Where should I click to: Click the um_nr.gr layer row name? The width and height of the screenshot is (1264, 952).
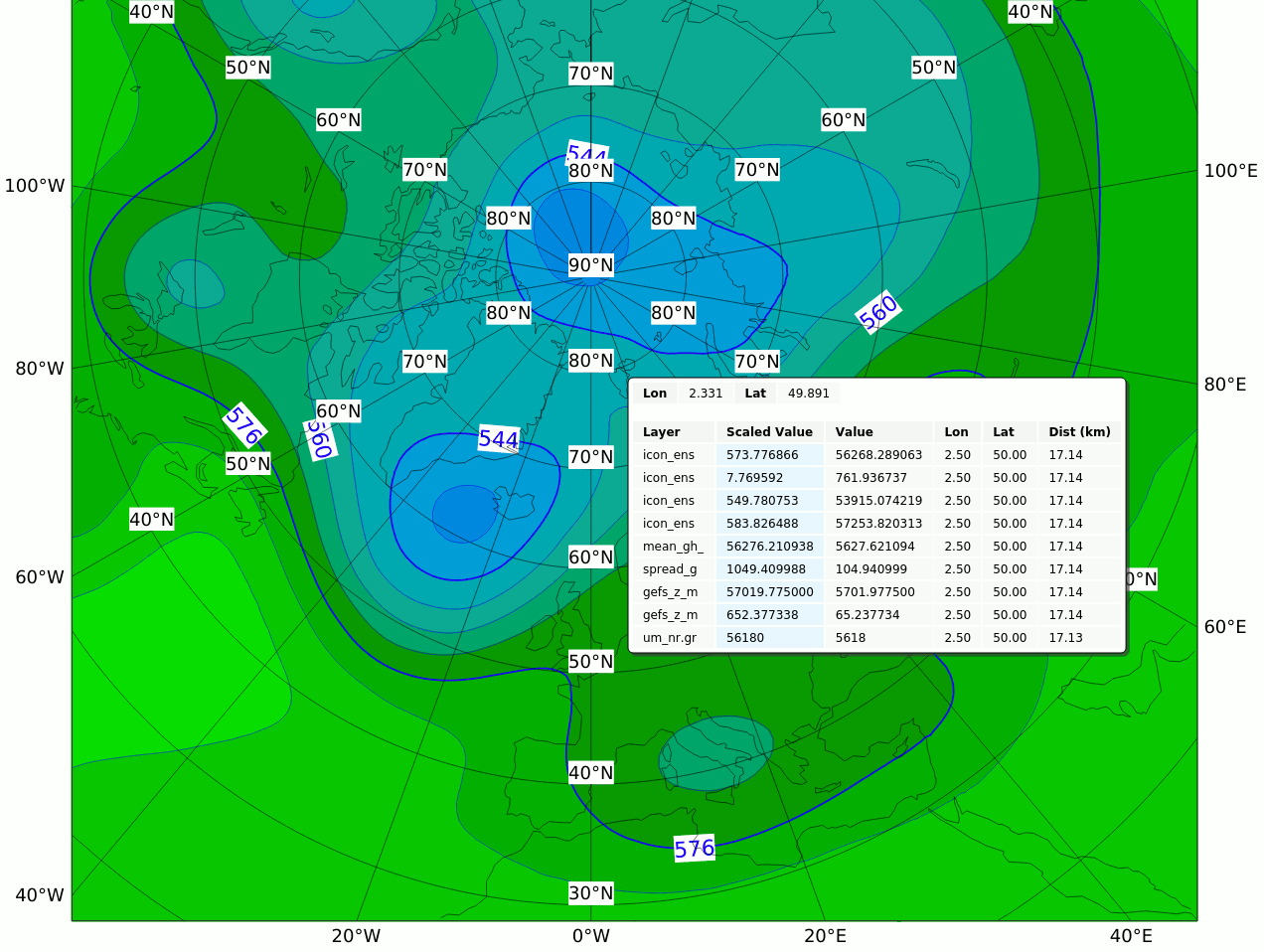tap(674, 638)
